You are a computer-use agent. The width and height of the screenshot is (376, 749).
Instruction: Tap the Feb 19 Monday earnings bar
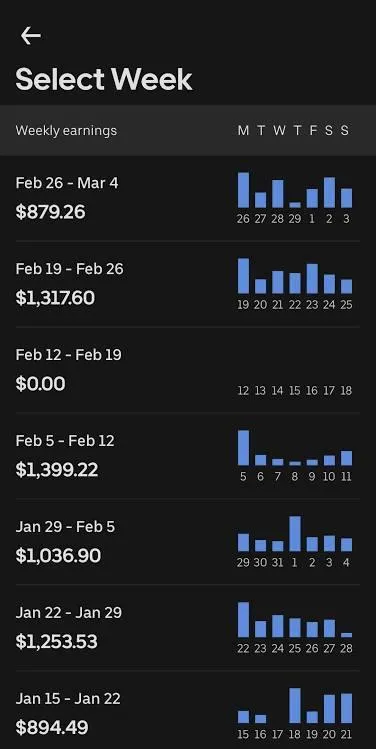click(x=243, y=276)
